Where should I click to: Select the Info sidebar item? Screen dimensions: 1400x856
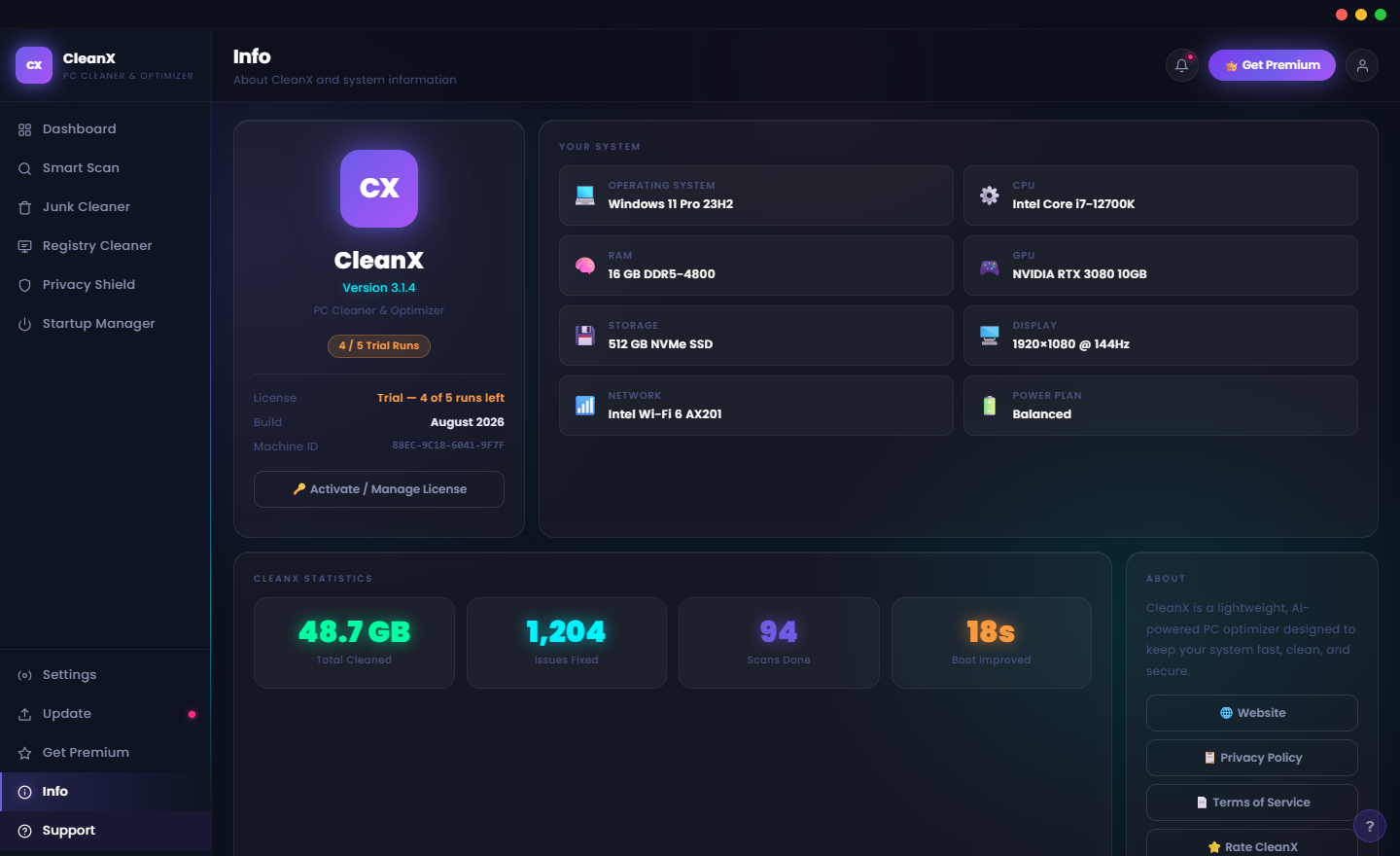pyautogui.click(x=105, y=792)
